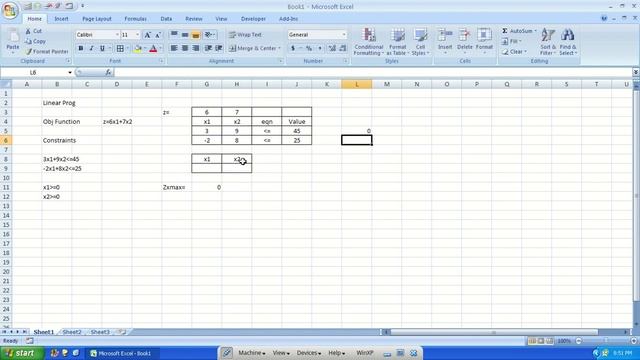Click the Insert Function fx button

pos(108,72)
